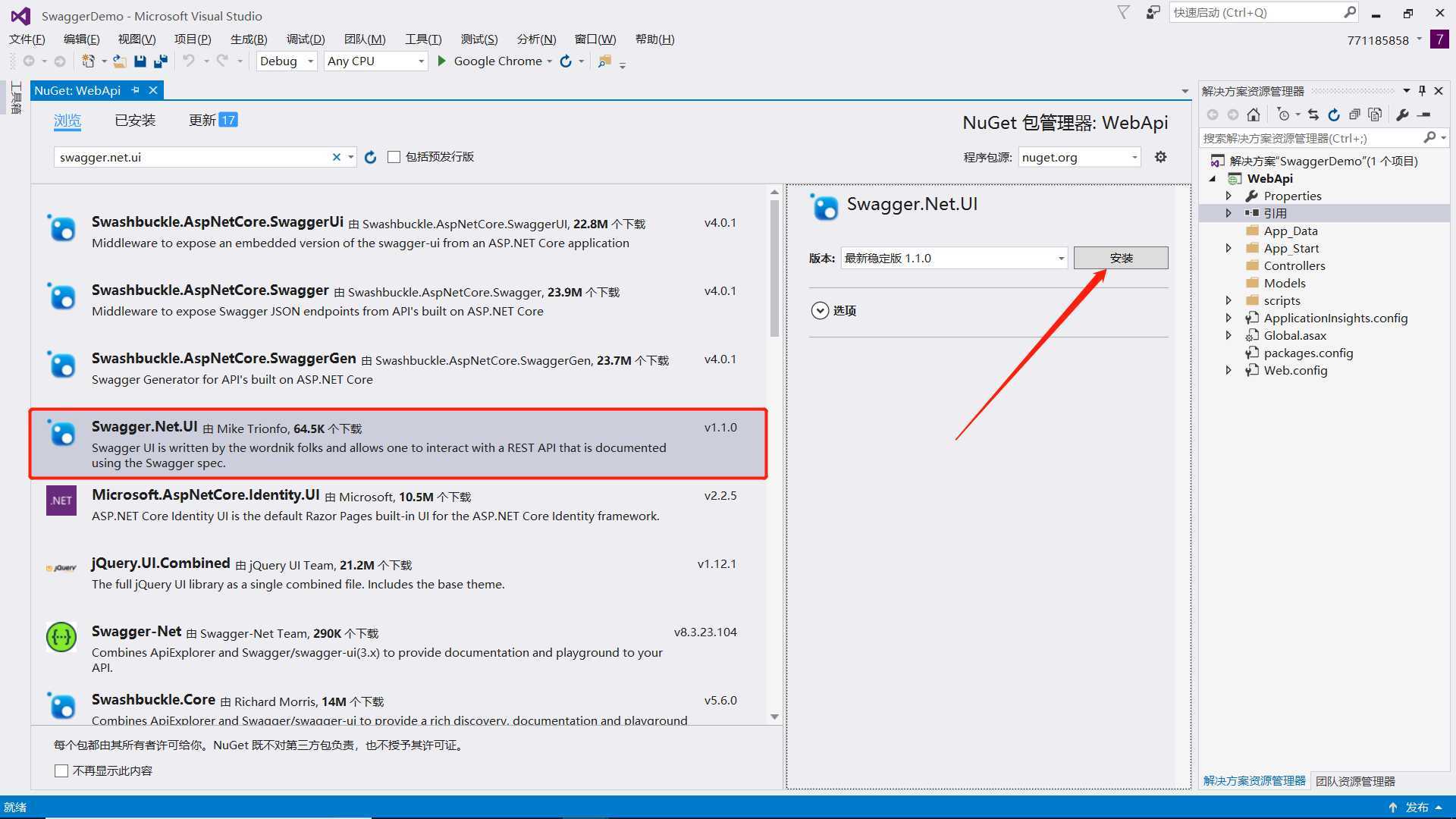Switch to the 浏览 tab
Viewport: 1456px width, 819px height.
[x=67, y=120]
